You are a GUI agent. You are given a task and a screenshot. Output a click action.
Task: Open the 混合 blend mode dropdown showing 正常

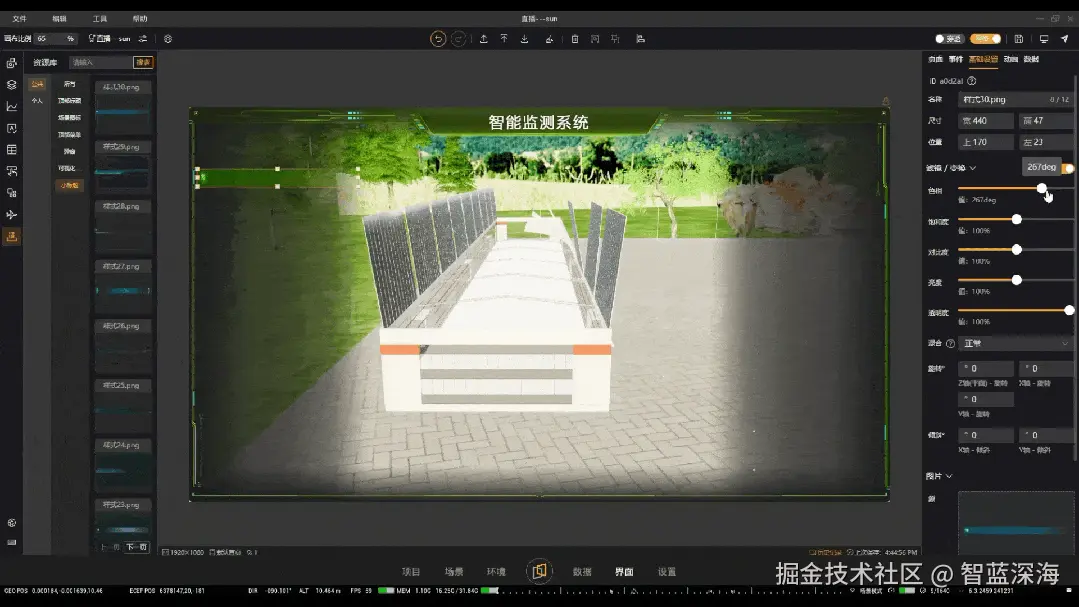pos(1015,343)
